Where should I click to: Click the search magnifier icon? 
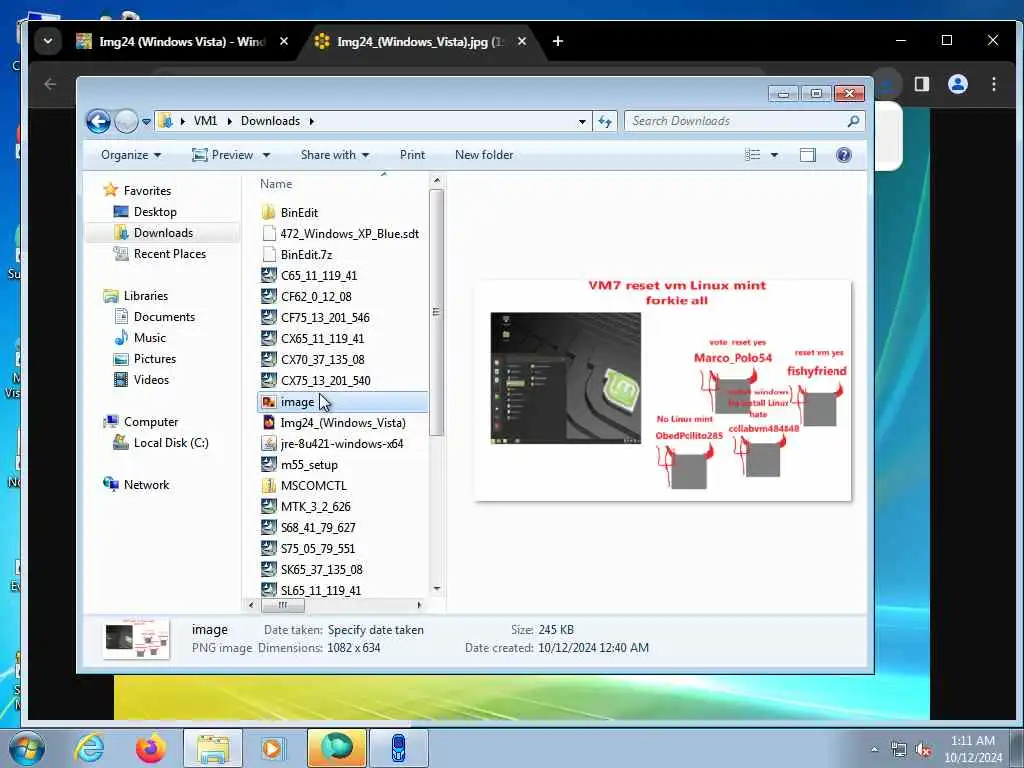click(x=853, y=121)
